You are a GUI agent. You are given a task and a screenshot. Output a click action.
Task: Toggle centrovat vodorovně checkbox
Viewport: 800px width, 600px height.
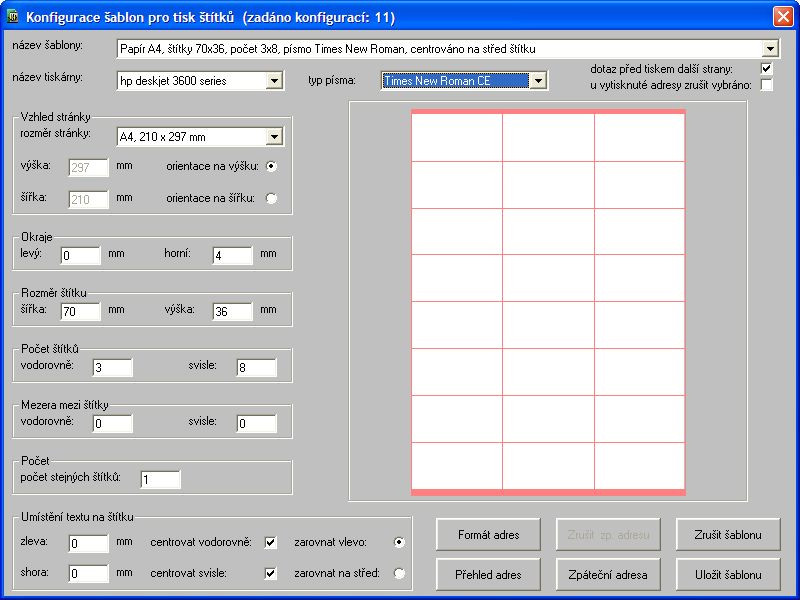(x=270, y=542)
